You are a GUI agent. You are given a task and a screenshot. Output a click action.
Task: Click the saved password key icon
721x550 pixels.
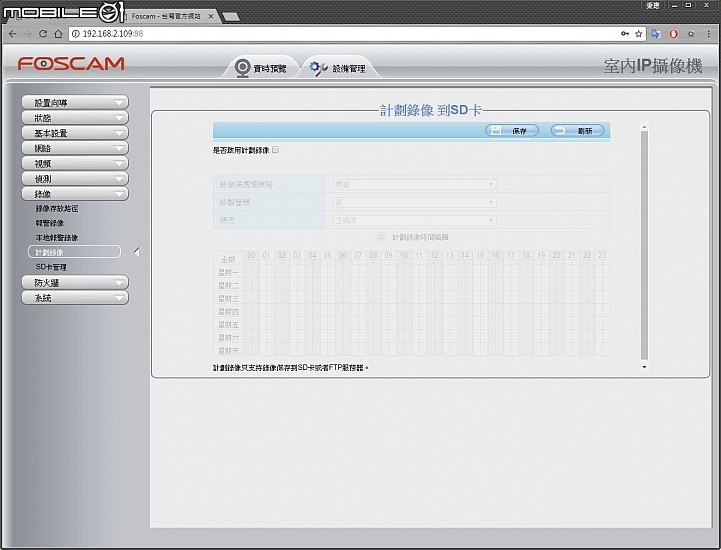coord(624,34)
